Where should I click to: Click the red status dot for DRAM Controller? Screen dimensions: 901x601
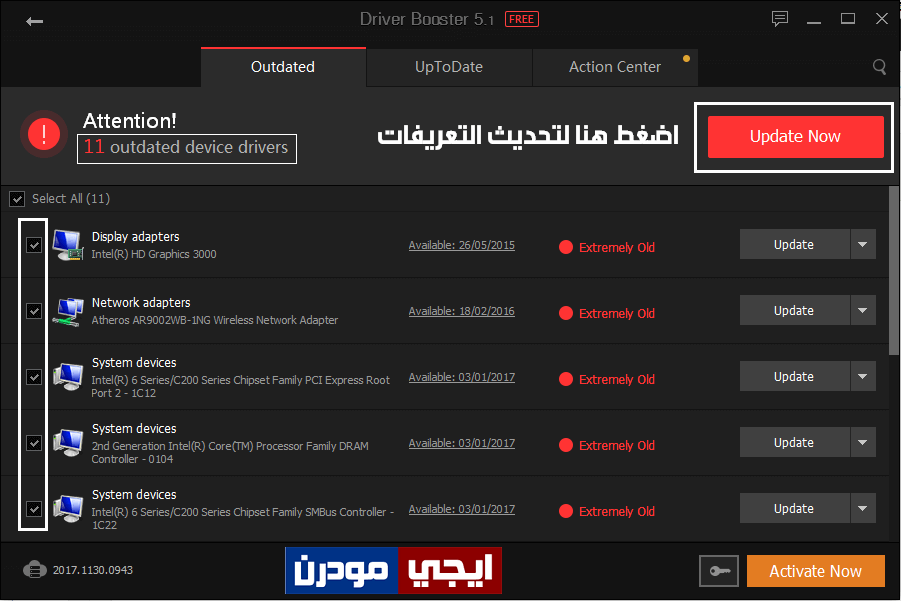pos(566,445)
